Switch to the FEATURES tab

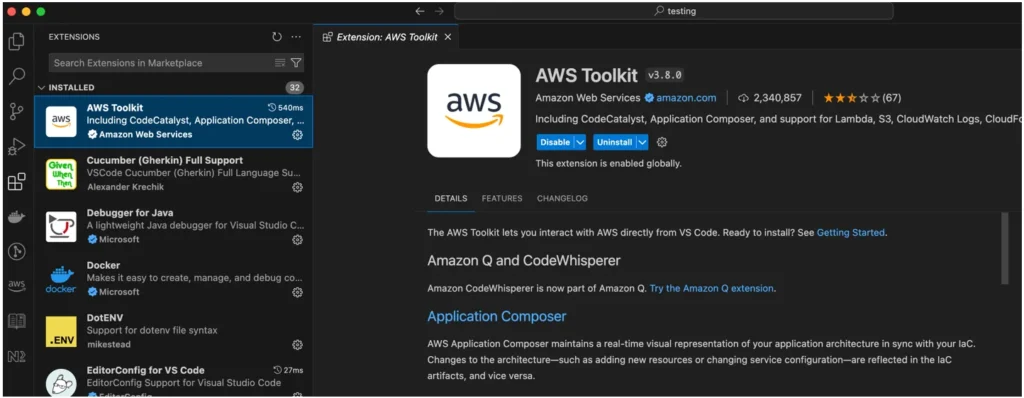[x=502, y=198]
